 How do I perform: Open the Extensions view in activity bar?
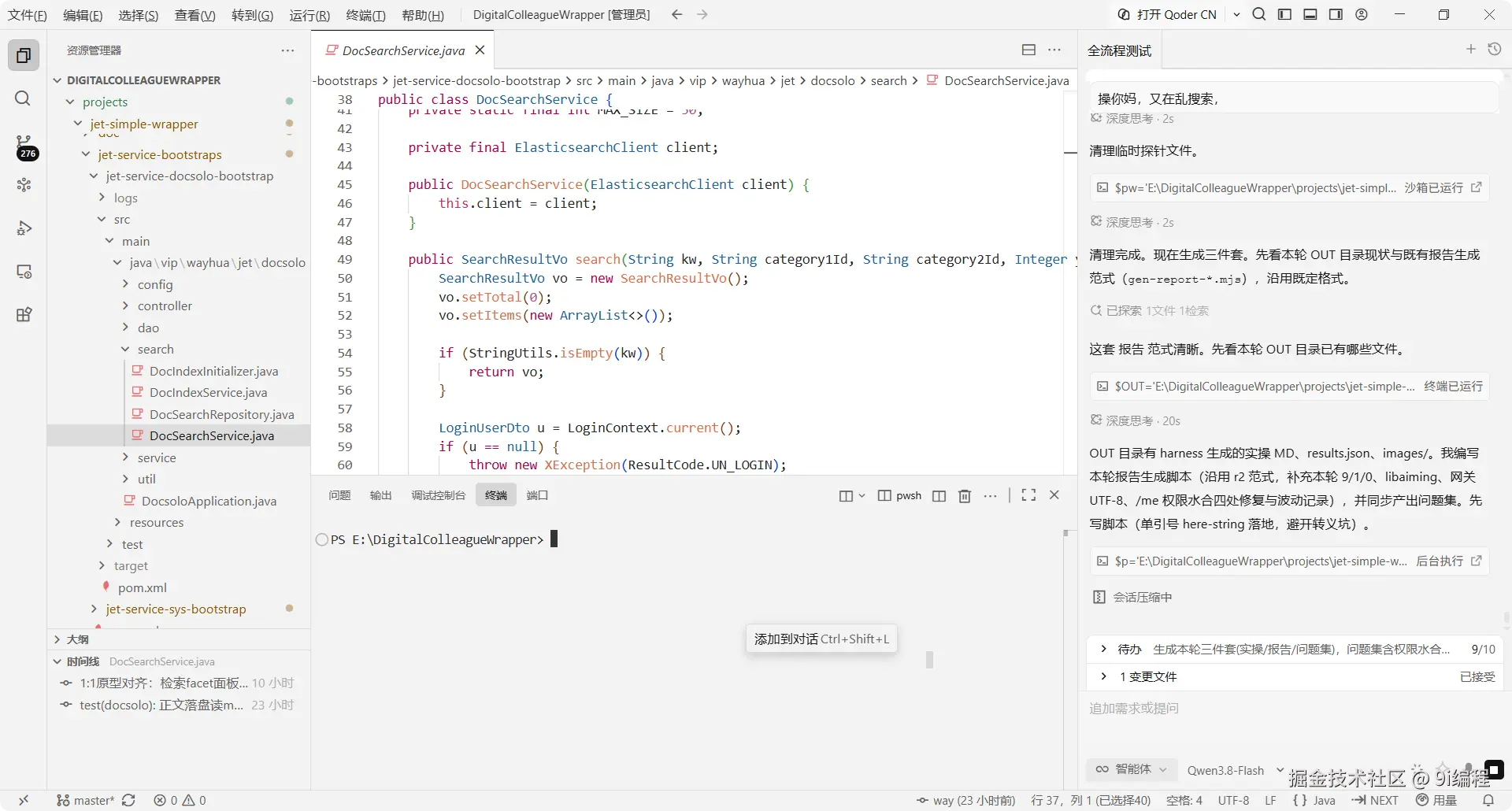point(24,315)
